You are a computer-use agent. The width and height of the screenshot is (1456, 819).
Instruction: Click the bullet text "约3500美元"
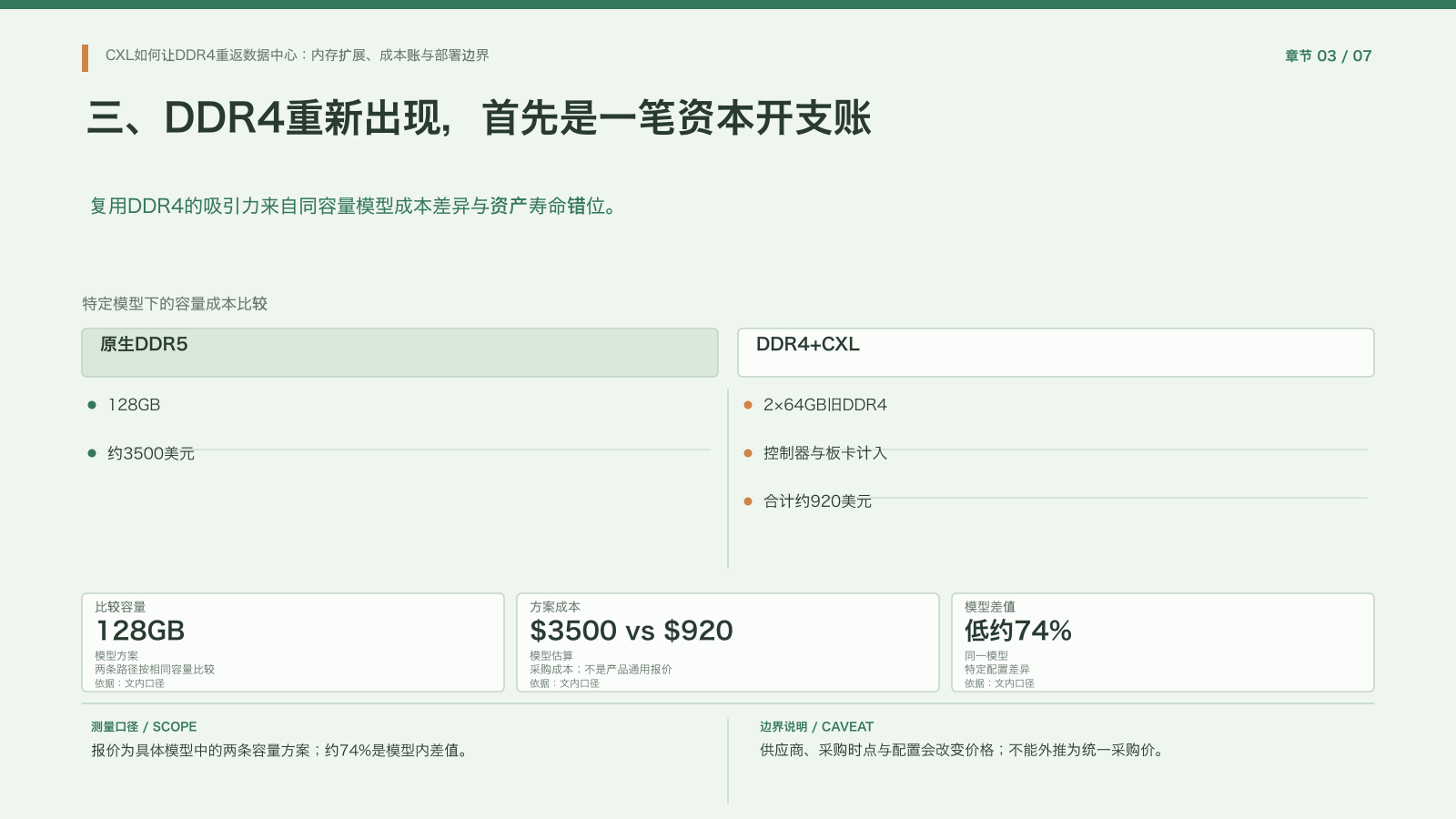[x=151, y=453]
